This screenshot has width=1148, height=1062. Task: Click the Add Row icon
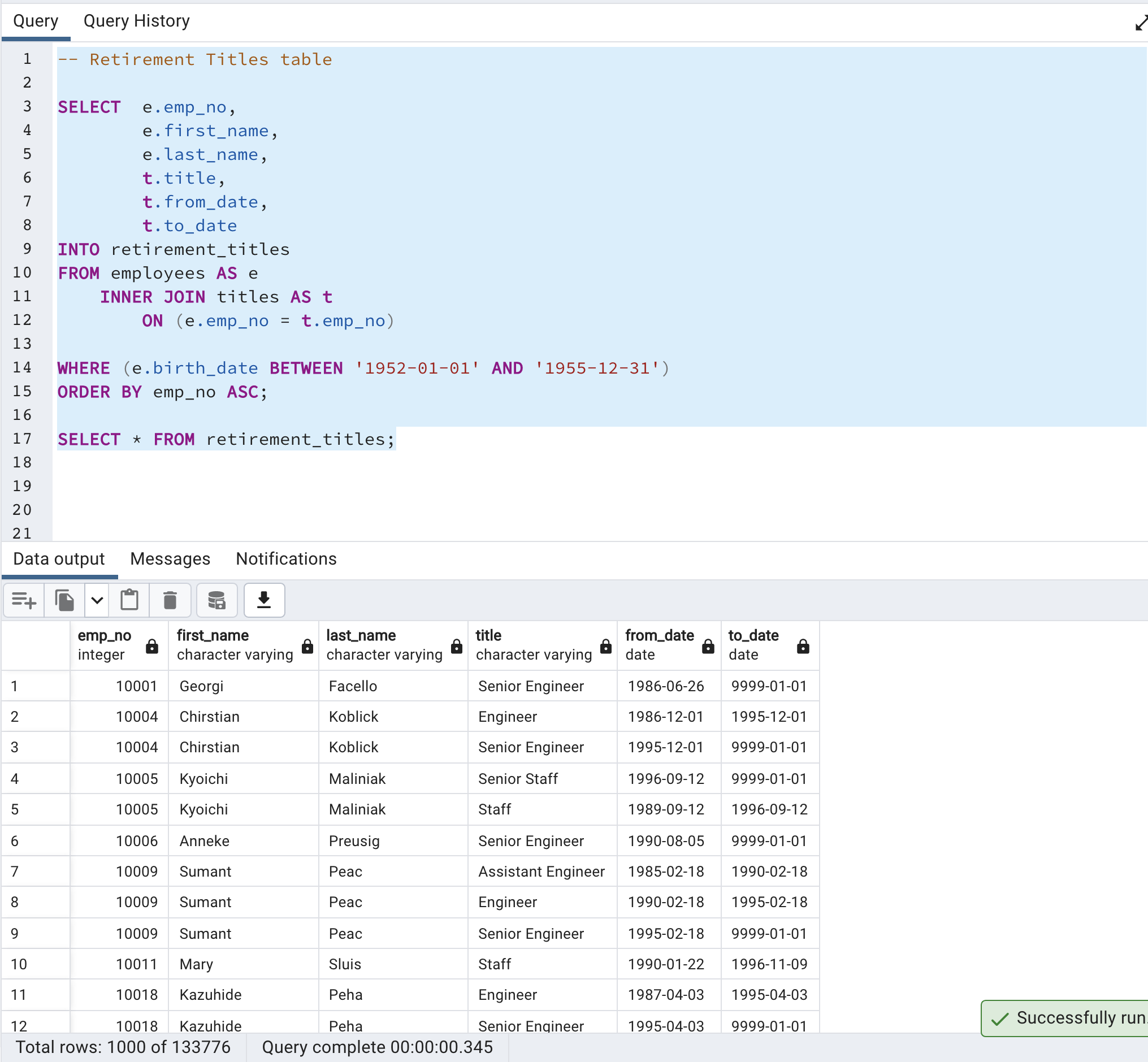coord(23,600)
